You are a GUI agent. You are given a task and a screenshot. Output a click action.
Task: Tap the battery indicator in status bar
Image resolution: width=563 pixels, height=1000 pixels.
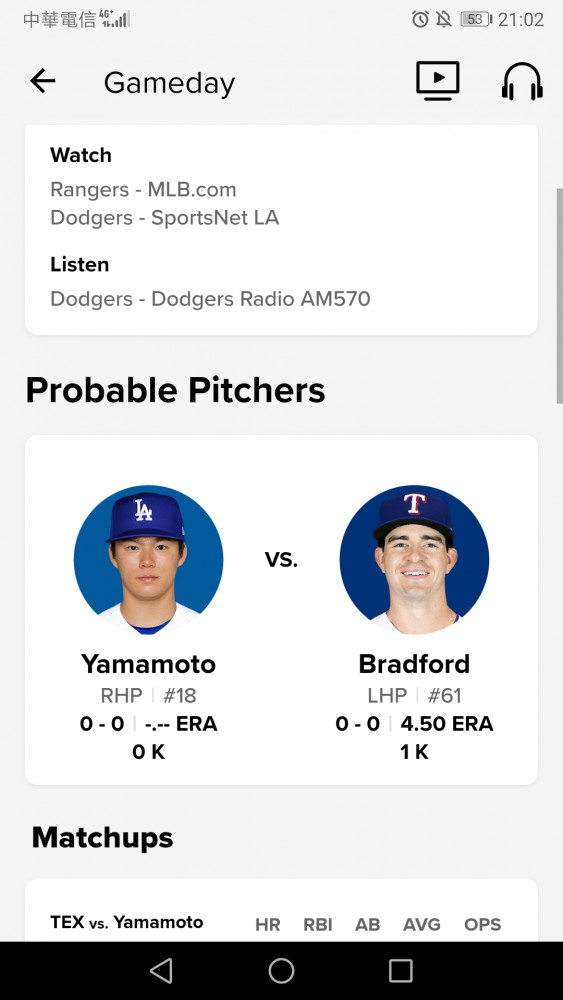[x=476, y=19]
